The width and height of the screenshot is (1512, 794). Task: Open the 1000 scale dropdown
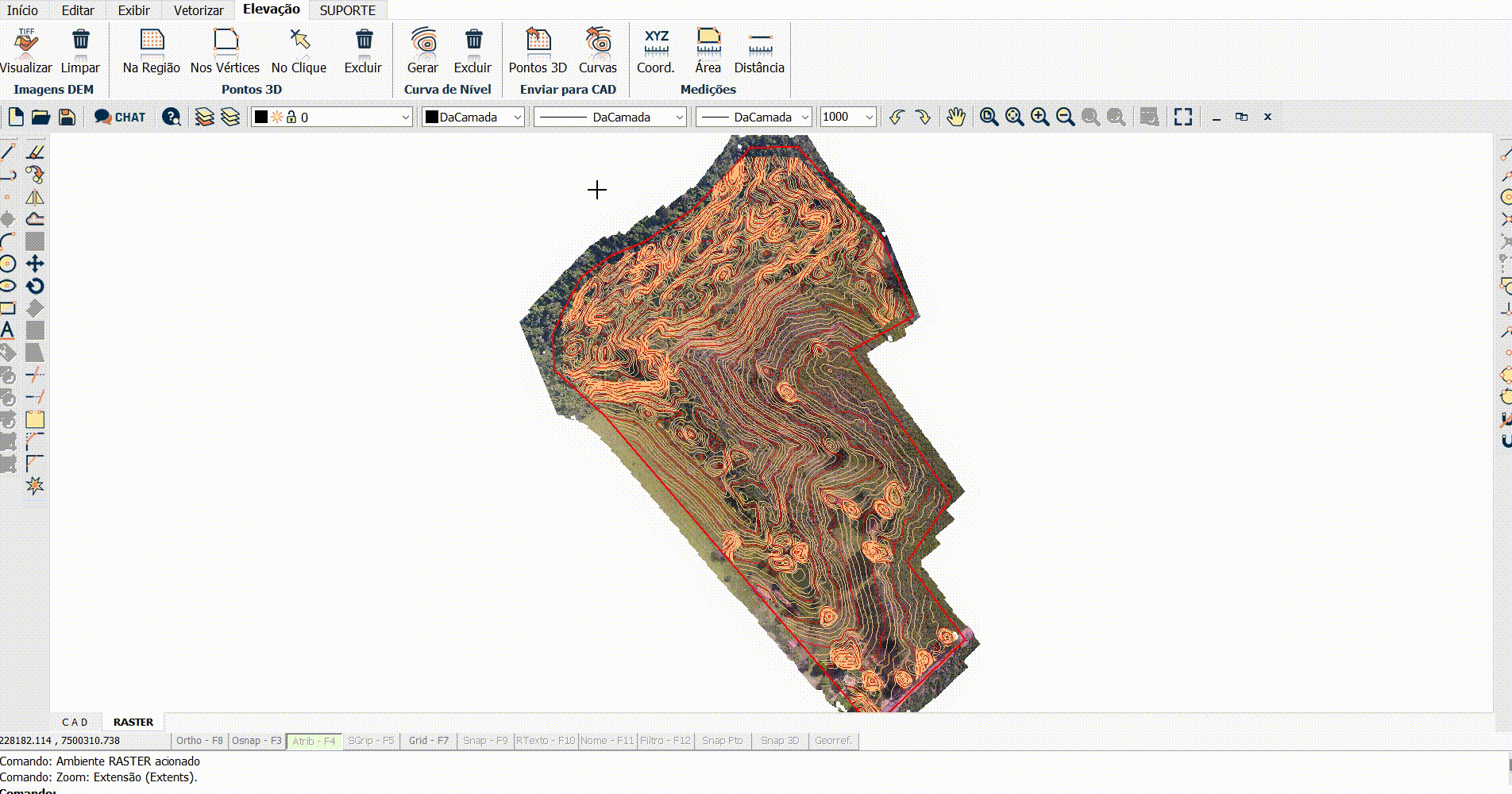tap(869, 118)
